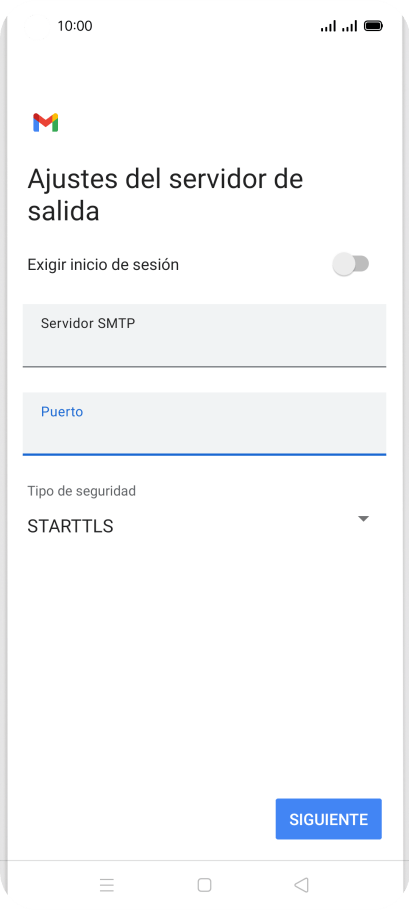Tap the battery icon in status bar

(x=373, y=26)
